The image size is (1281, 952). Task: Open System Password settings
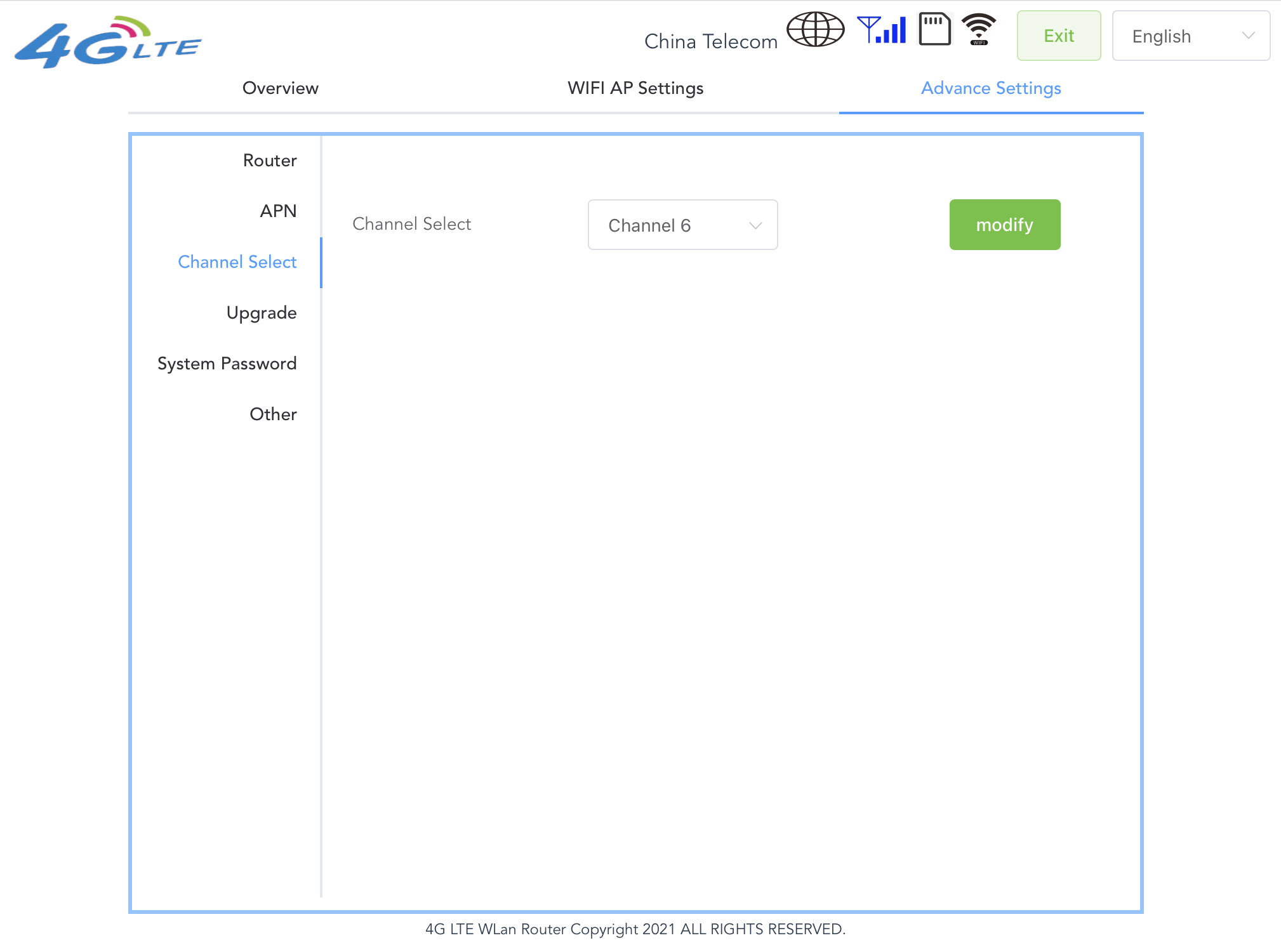coord(227,364)
